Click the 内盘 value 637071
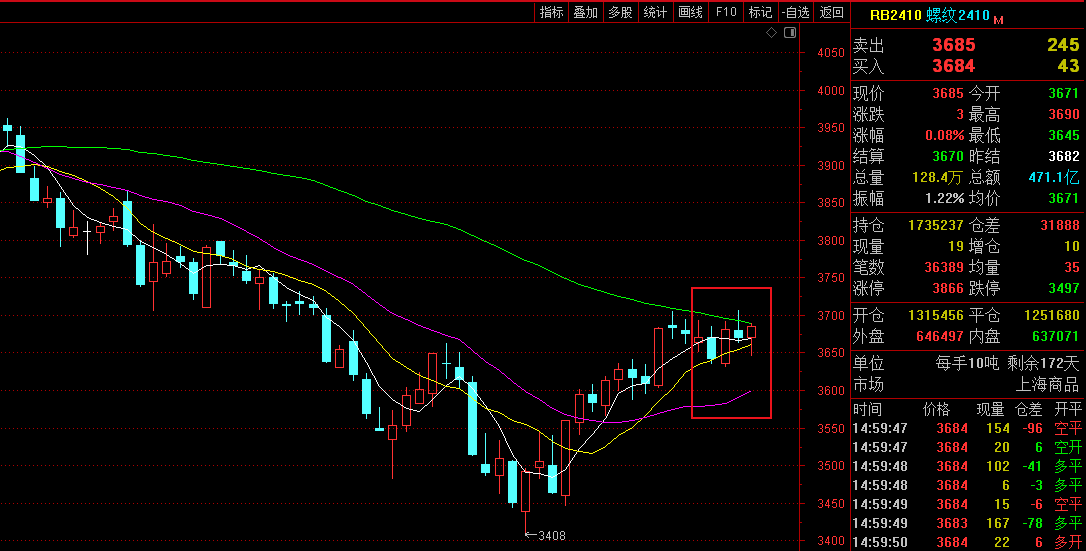Screen dimensions: 1086x551 [x=1056, y=336]
